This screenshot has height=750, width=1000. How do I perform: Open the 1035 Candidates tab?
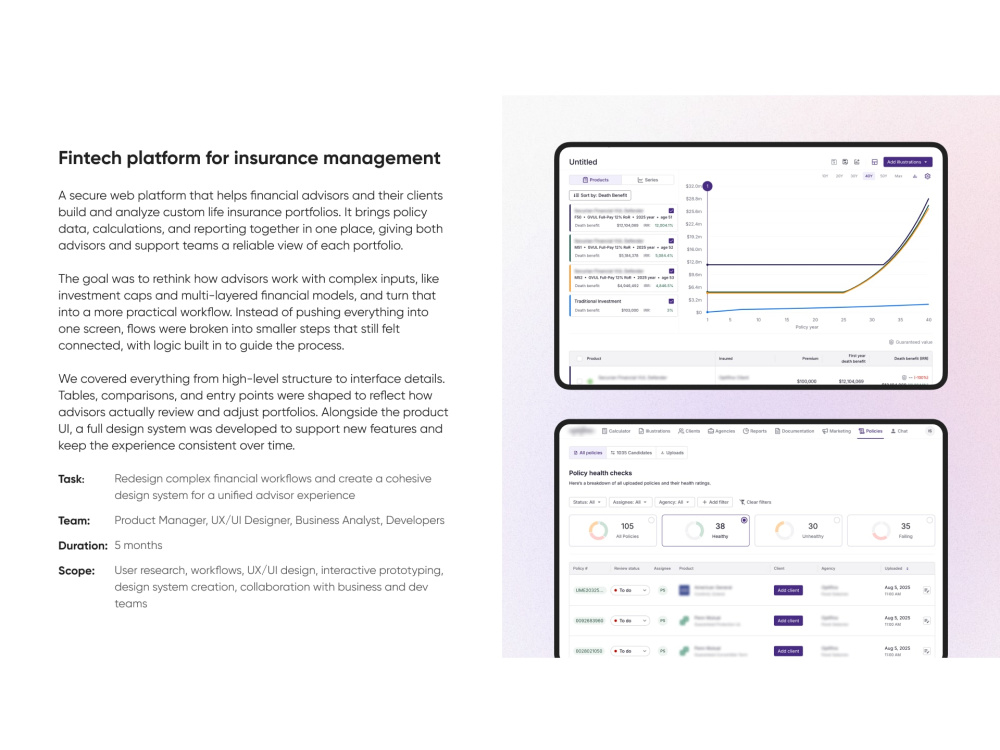pyautogui.click(x=631, y=453)
